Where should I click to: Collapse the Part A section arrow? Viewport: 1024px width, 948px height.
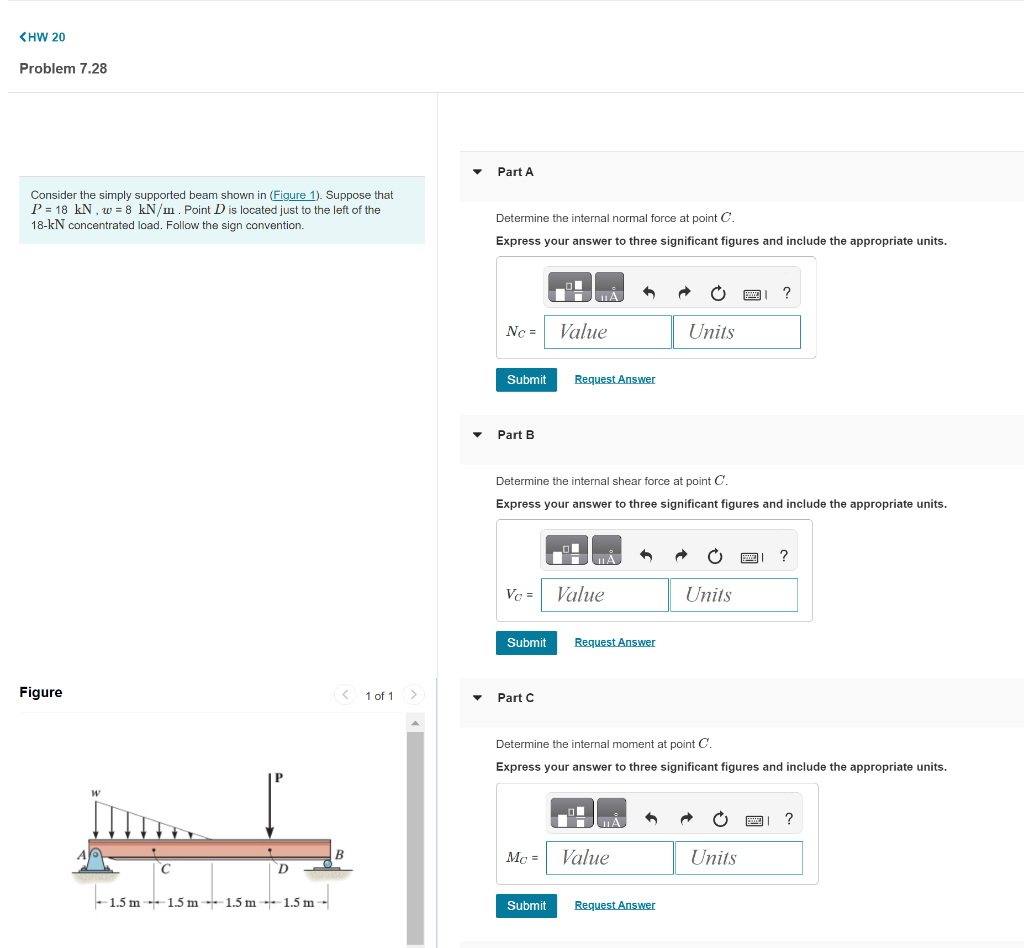pyautogui.click(x=477, y=172)
